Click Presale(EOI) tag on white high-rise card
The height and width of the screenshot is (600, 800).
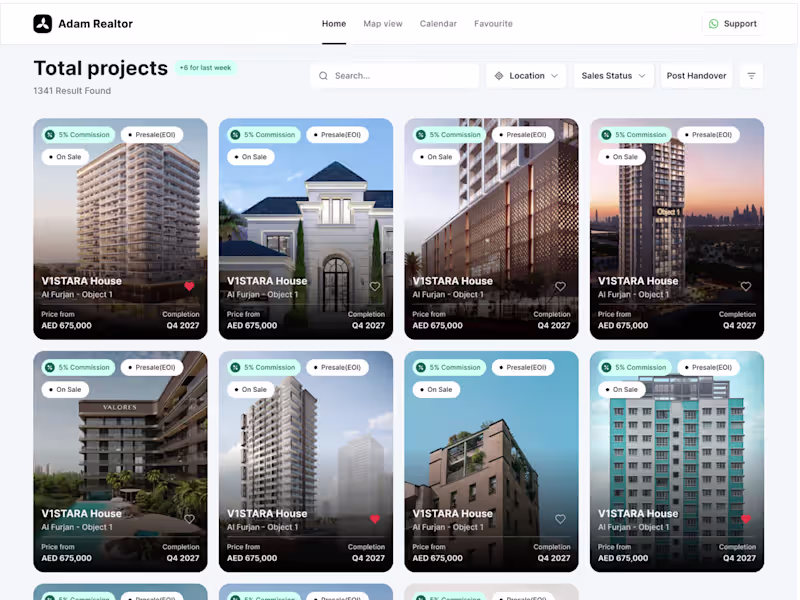[x=152, y=135]
